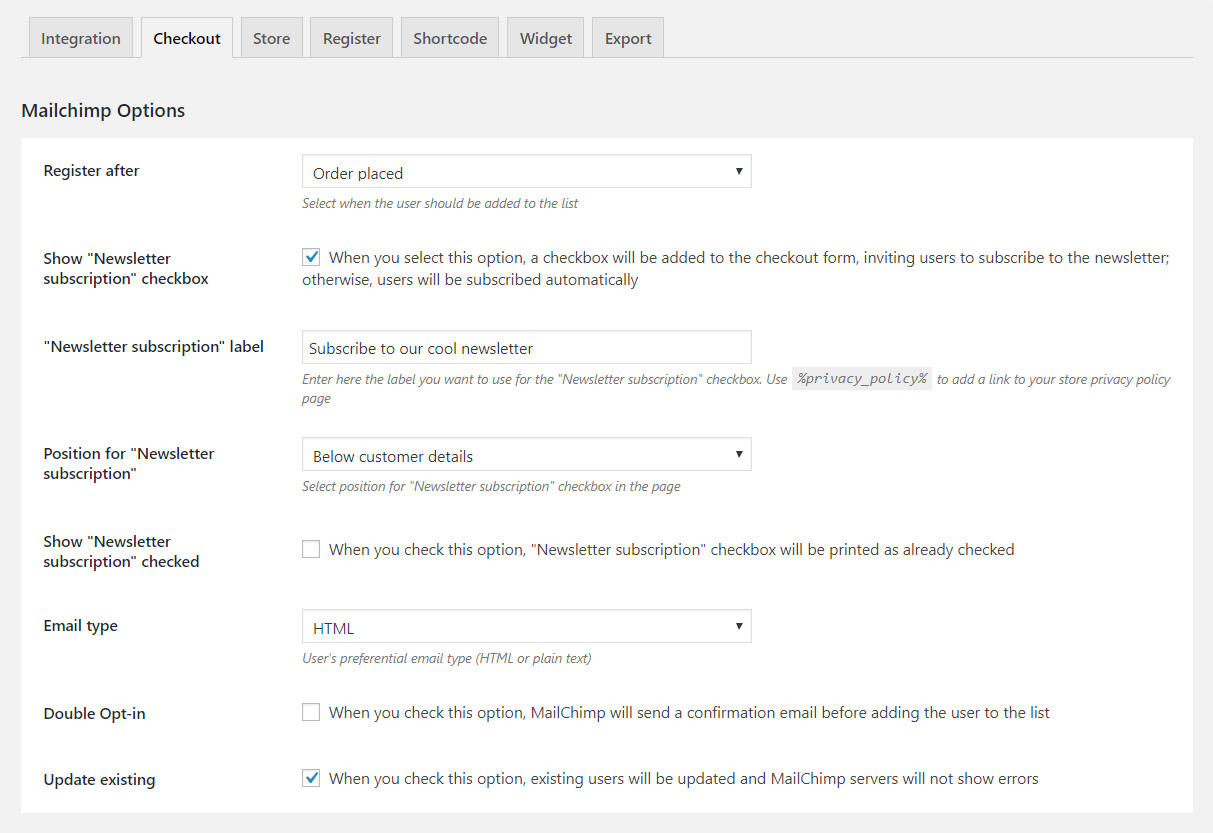Click the Mailchimp Options section heading
Screen dimensions: 1213x833
(103, 111)
